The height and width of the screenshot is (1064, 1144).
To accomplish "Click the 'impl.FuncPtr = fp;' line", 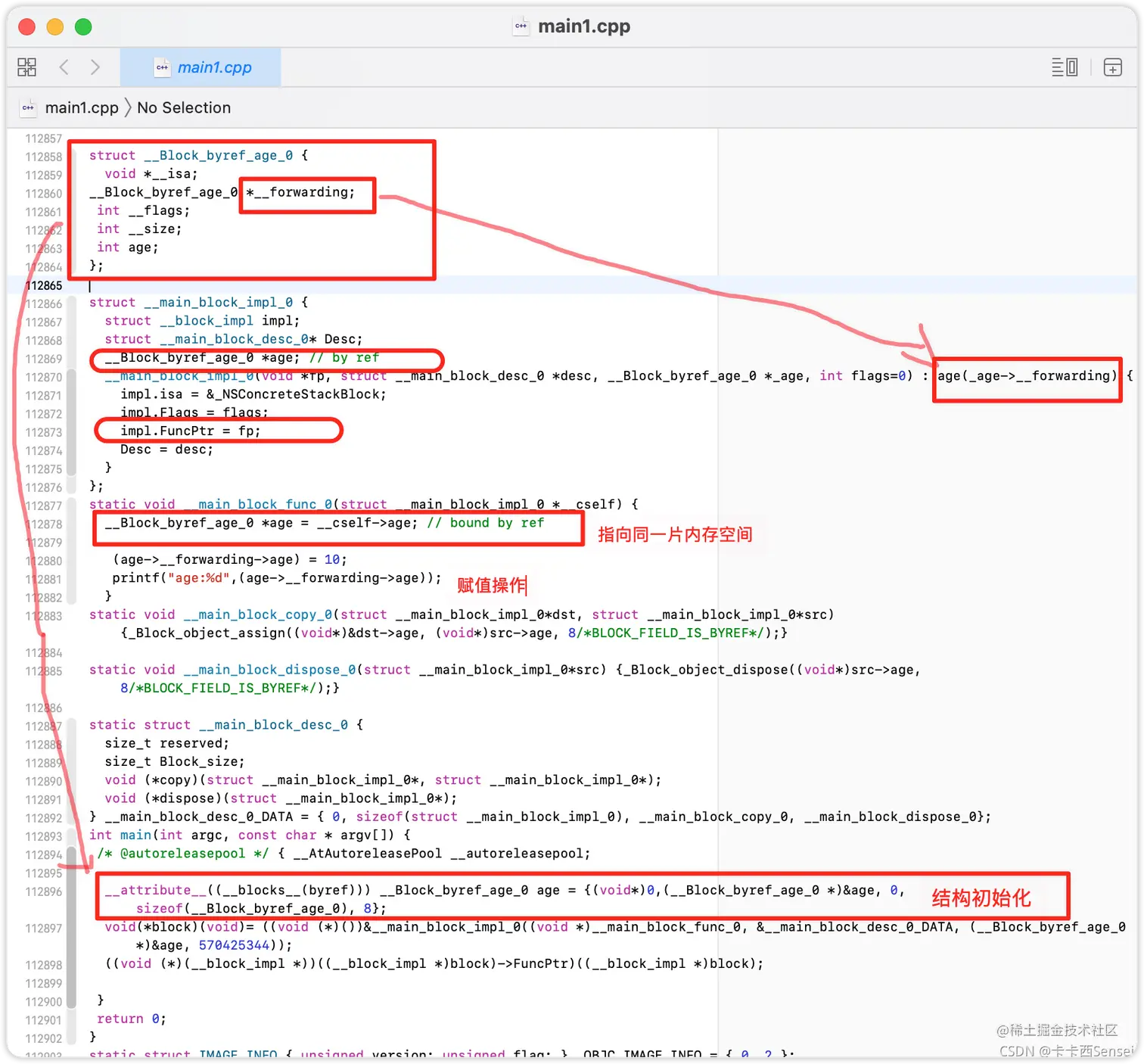I will coord(191,431).
